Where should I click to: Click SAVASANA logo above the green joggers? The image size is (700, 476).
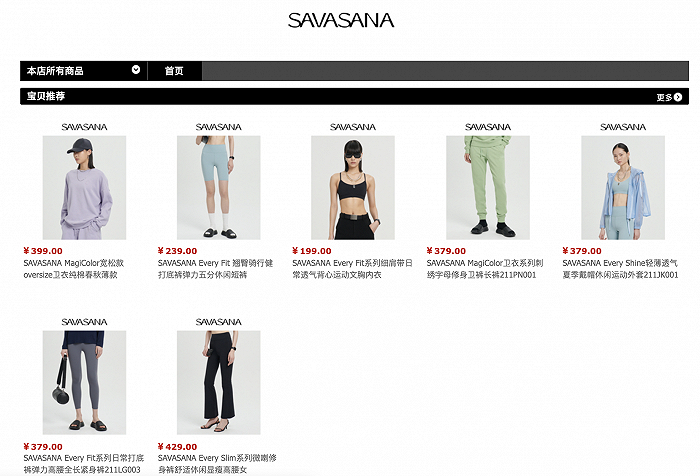(x=488, y=127)
